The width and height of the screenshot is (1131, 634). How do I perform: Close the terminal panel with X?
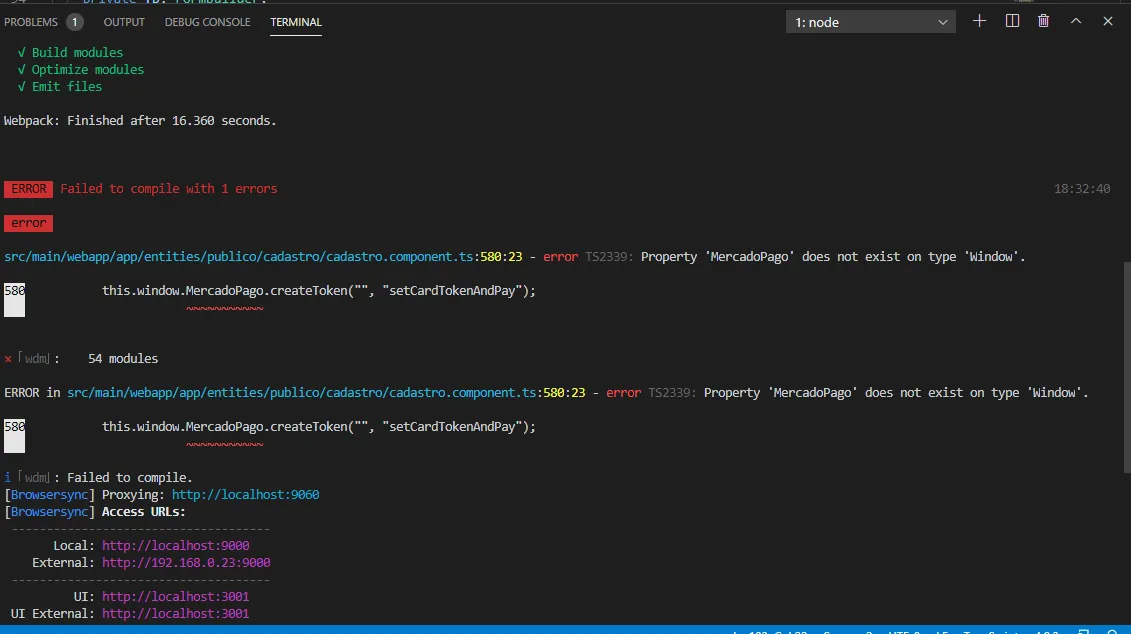(x=1108, y=21)
